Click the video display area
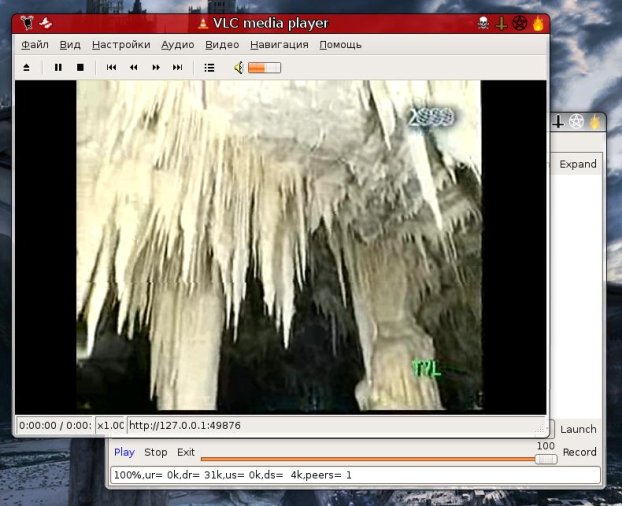622x506 pixels. [280, 247]
